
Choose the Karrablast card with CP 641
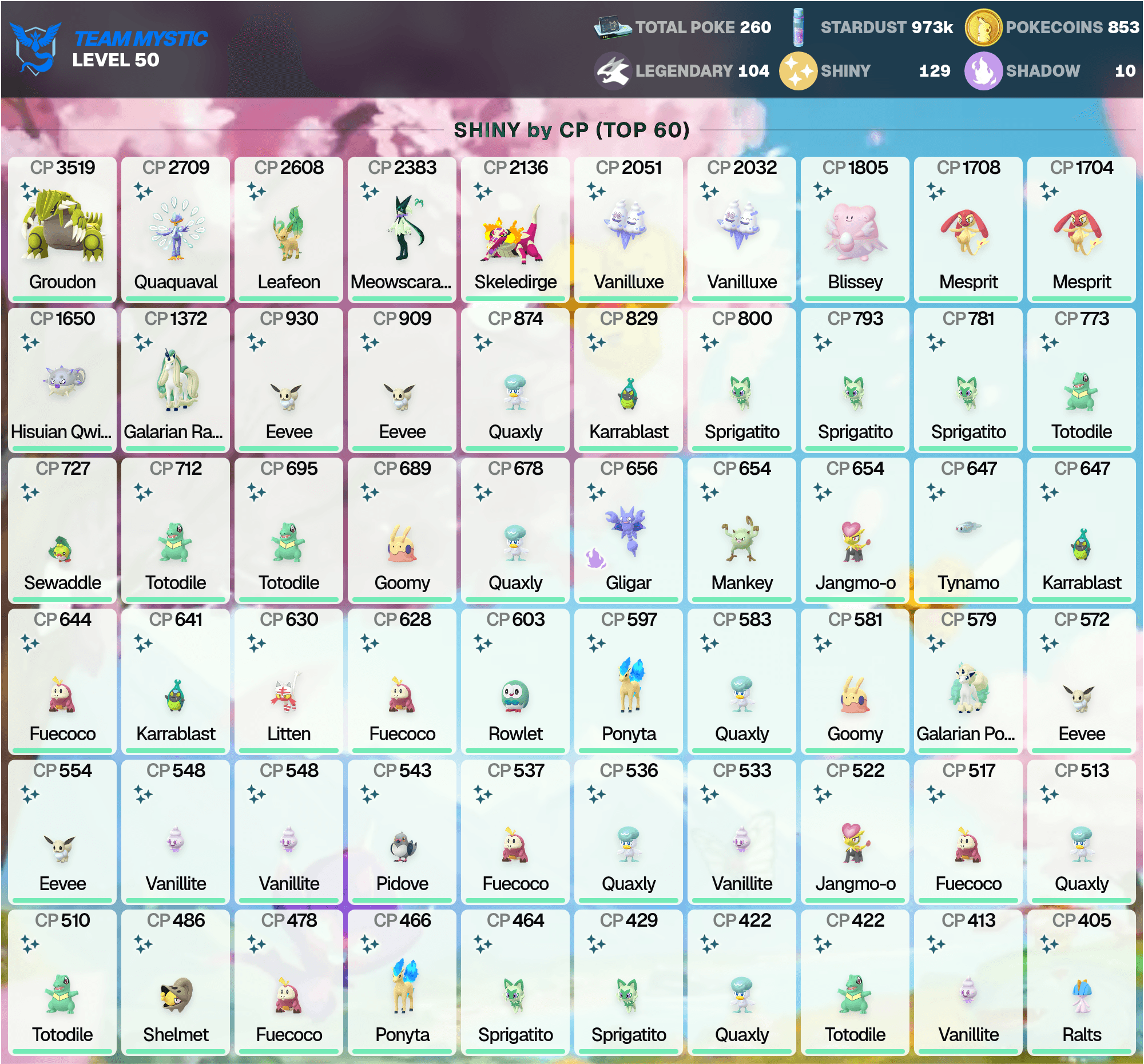click(x=176, y=682)
